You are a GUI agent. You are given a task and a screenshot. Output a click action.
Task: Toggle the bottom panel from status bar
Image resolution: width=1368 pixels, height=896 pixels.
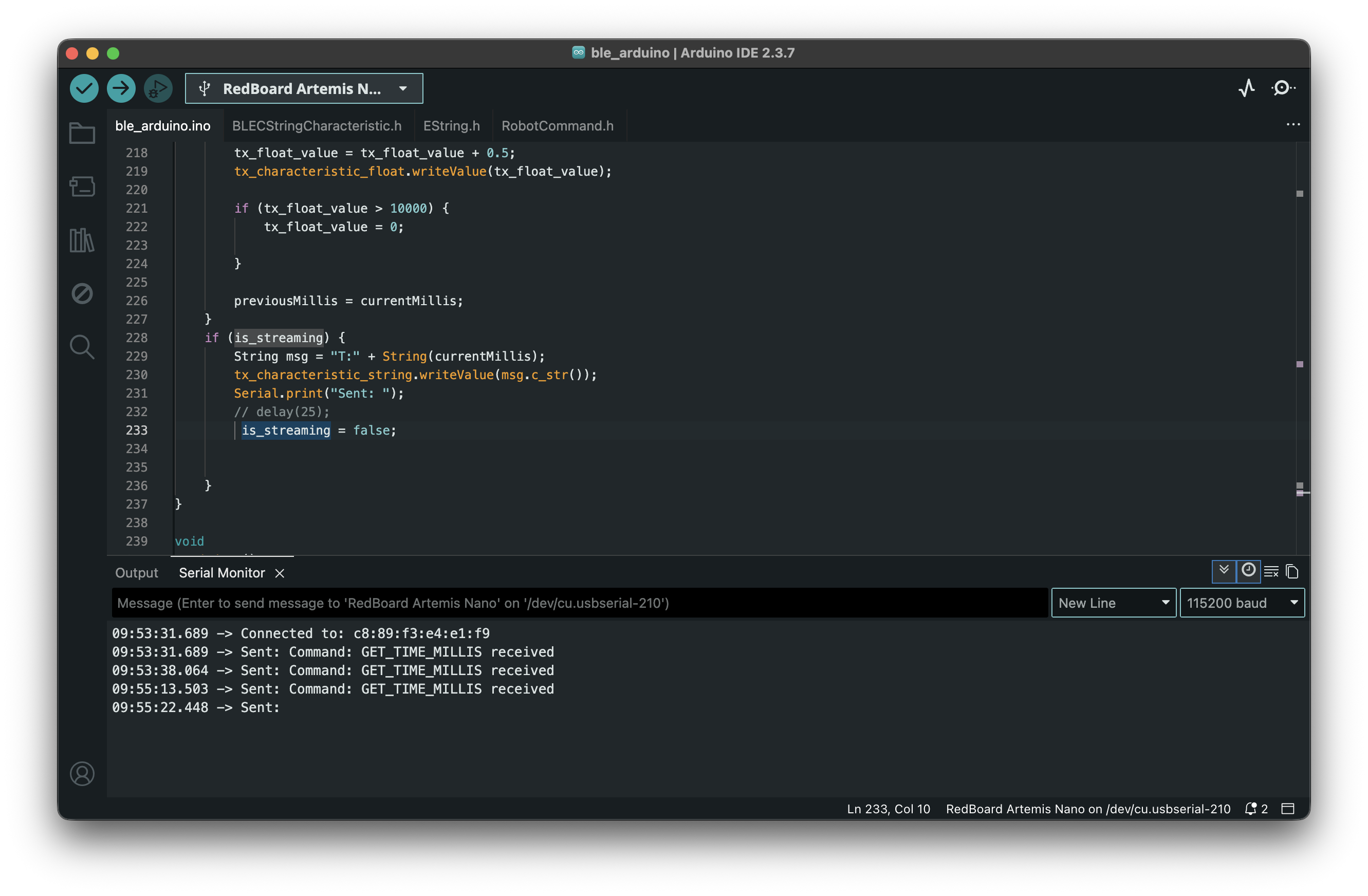[1288, 809]
